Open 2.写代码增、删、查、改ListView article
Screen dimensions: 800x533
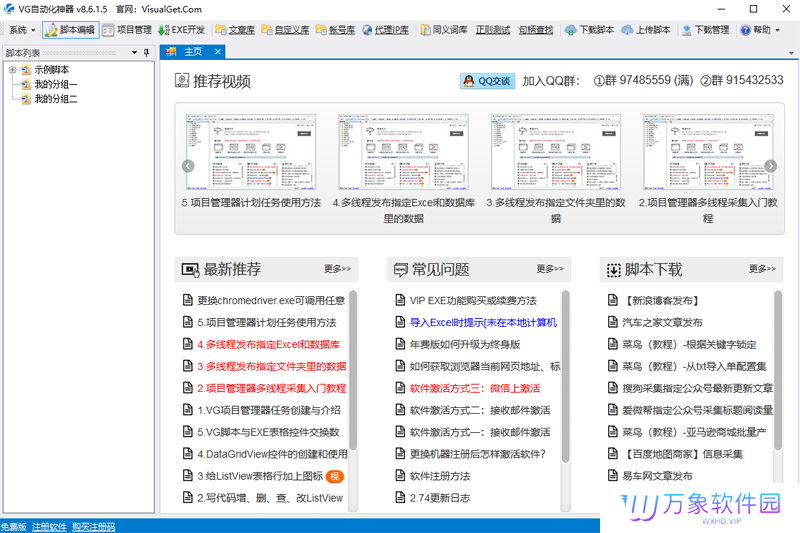270,498
